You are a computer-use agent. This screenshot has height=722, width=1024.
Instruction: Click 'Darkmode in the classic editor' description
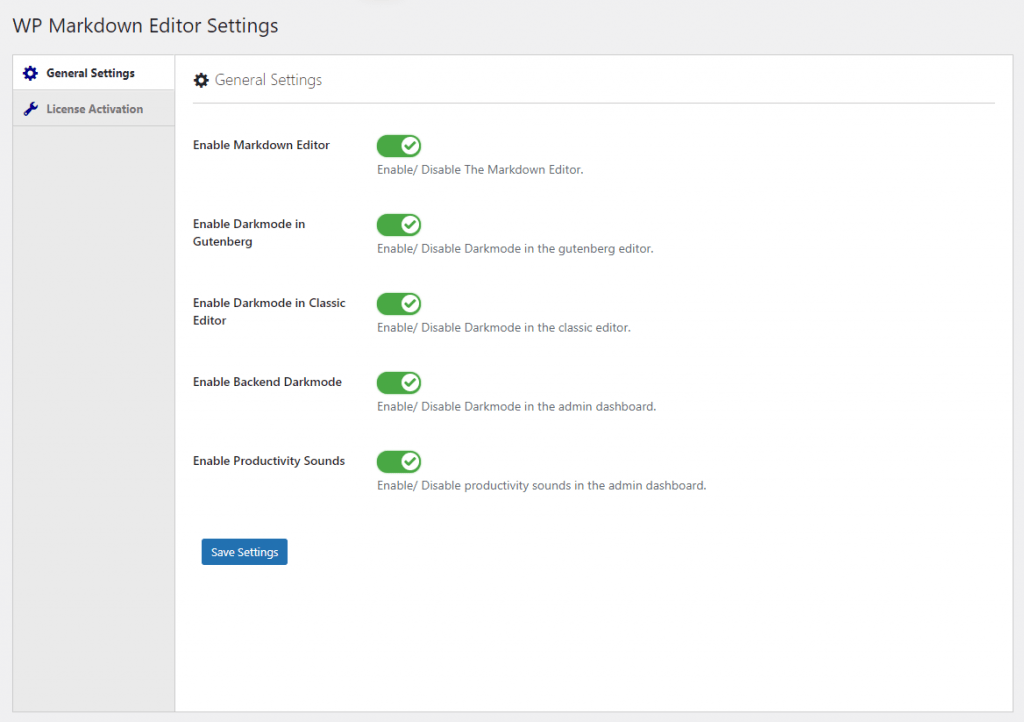pos(504,328)
